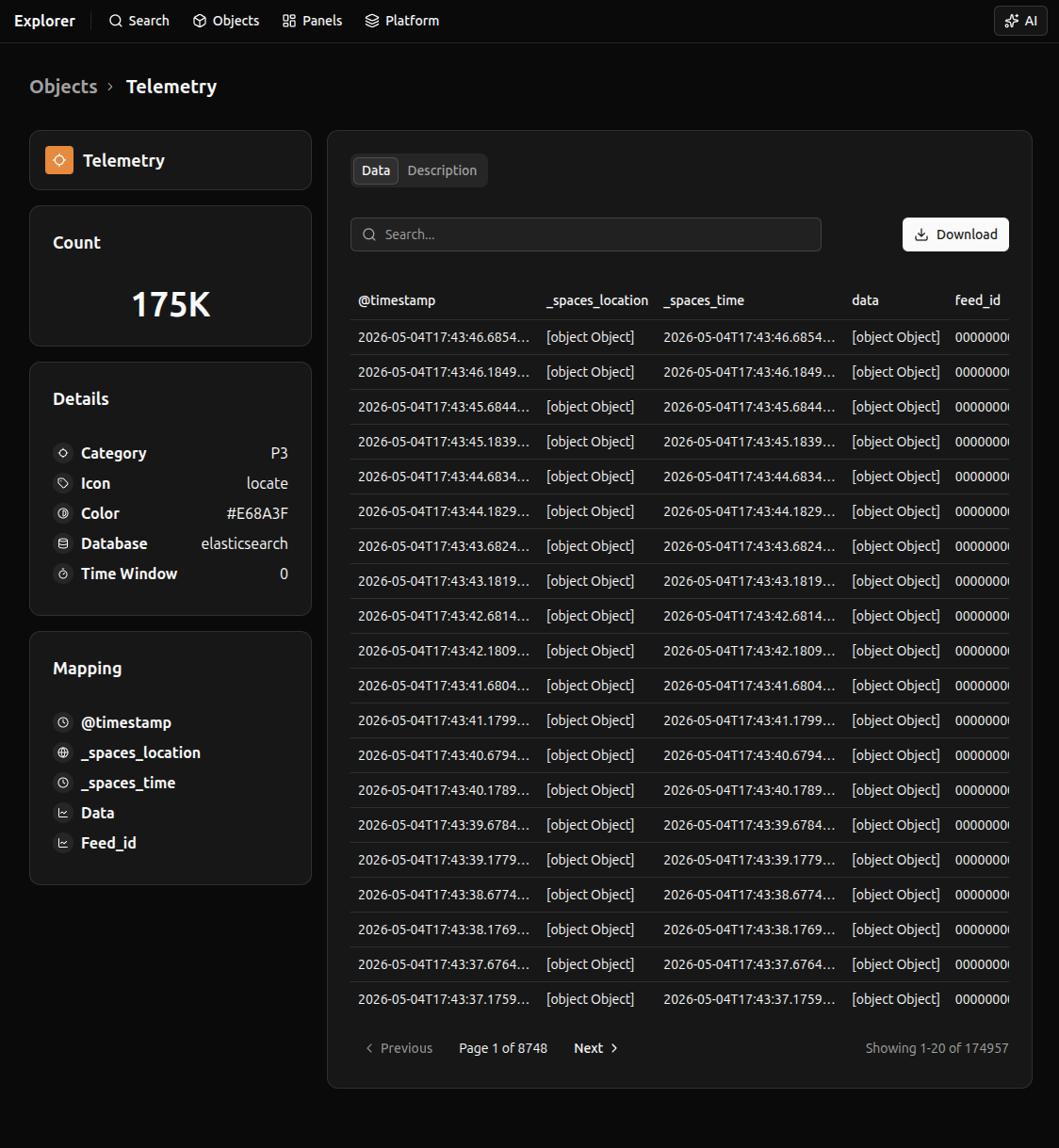The image size is (1059, 1148).
Task: Click Feed_id in Mapping list
Action: pyautogui.click(x=108, y=843)
